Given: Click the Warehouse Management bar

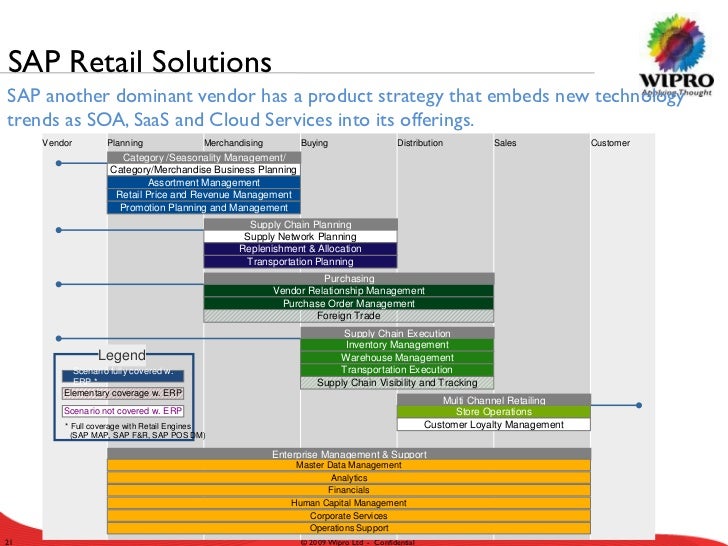Looking at the screenshot, I should (x=397, y=358).
